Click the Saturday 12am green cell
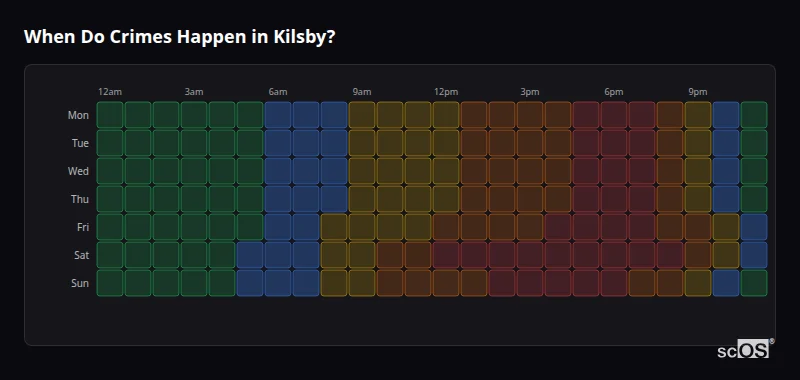The image size is (800, 380). pos(110,255)
